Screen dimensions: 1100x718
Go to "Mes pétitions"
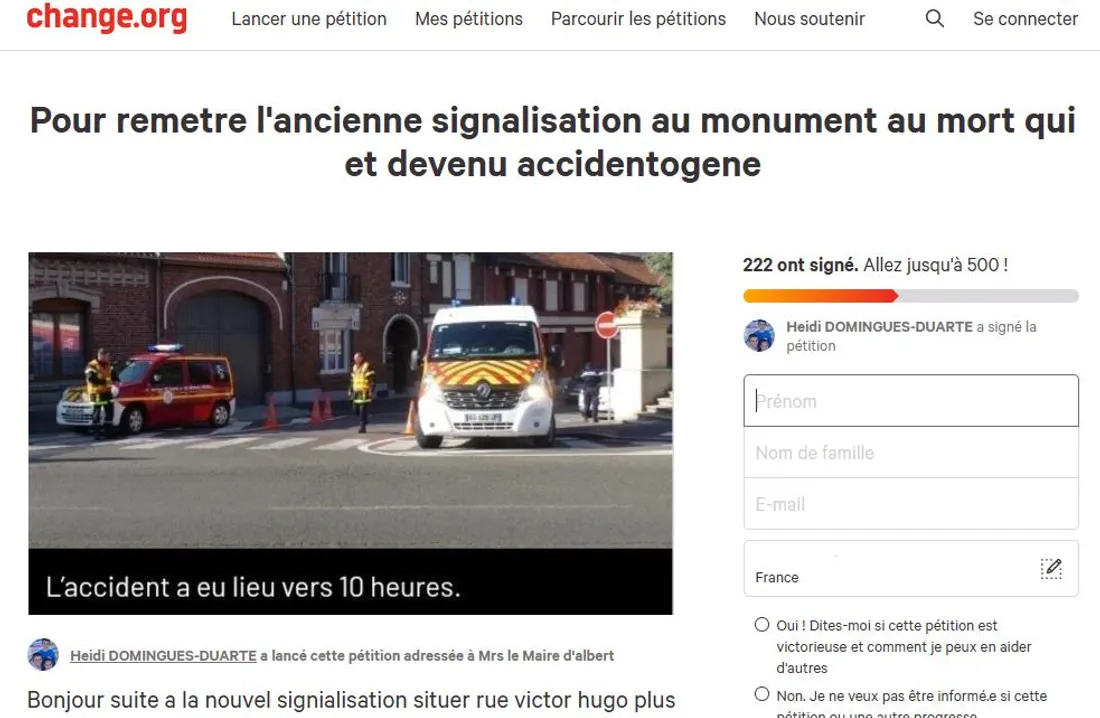(x=469, y=19)
